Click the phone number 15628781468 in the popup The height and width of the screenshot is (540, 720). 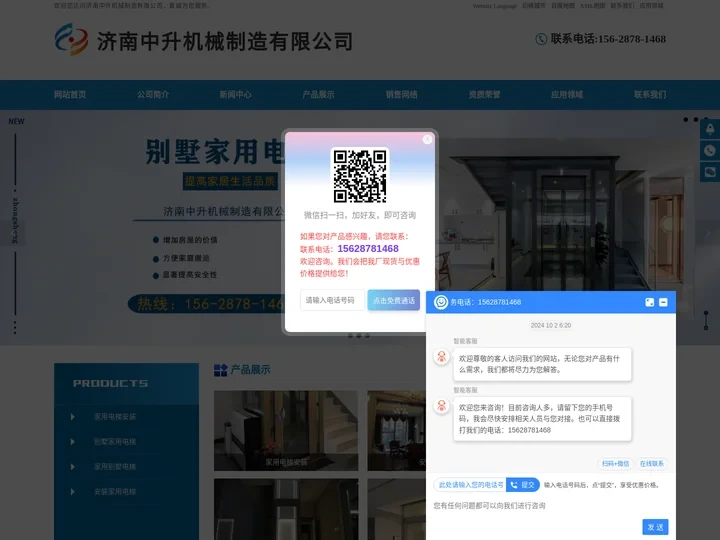[368, 248]
